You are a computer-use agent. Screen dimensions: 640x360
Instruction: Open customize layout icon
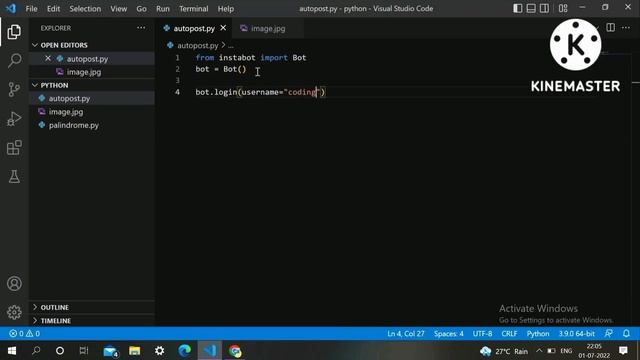(x=563, y=8)
